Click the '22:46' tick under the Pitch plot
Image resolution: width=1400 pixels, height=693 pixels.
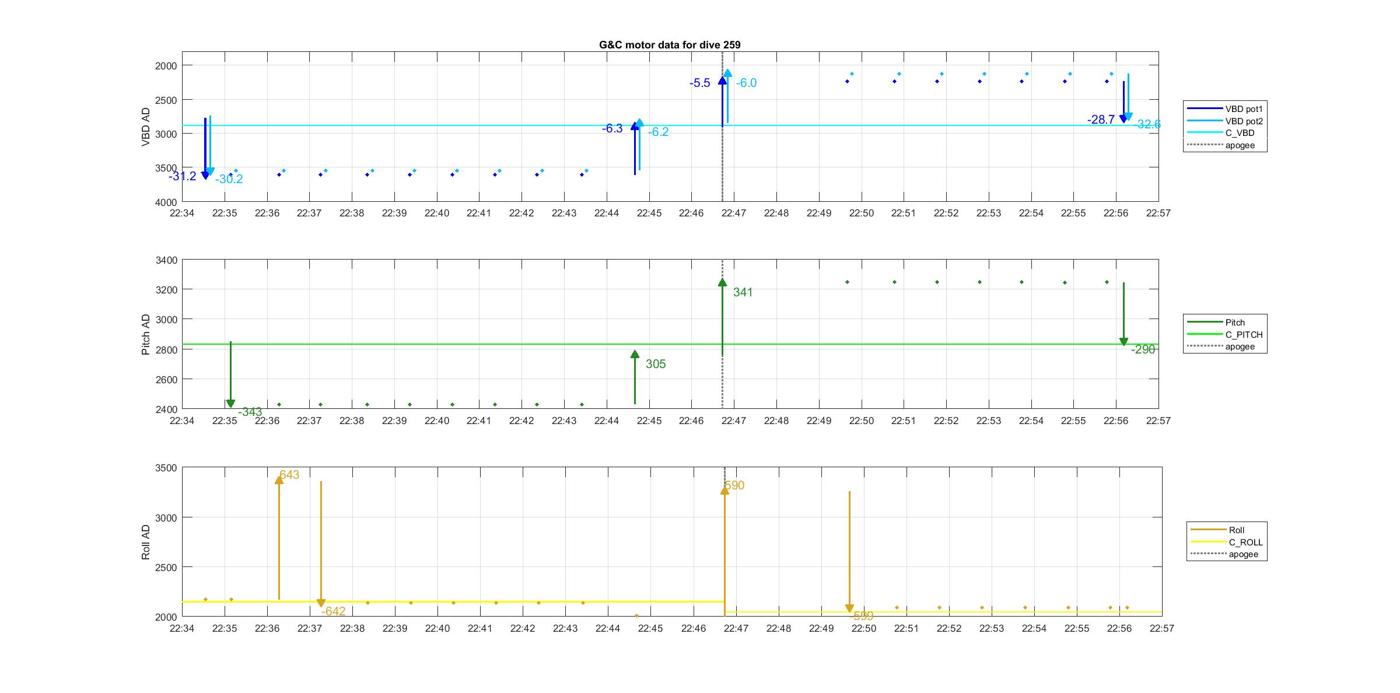(x=691, y=422)
